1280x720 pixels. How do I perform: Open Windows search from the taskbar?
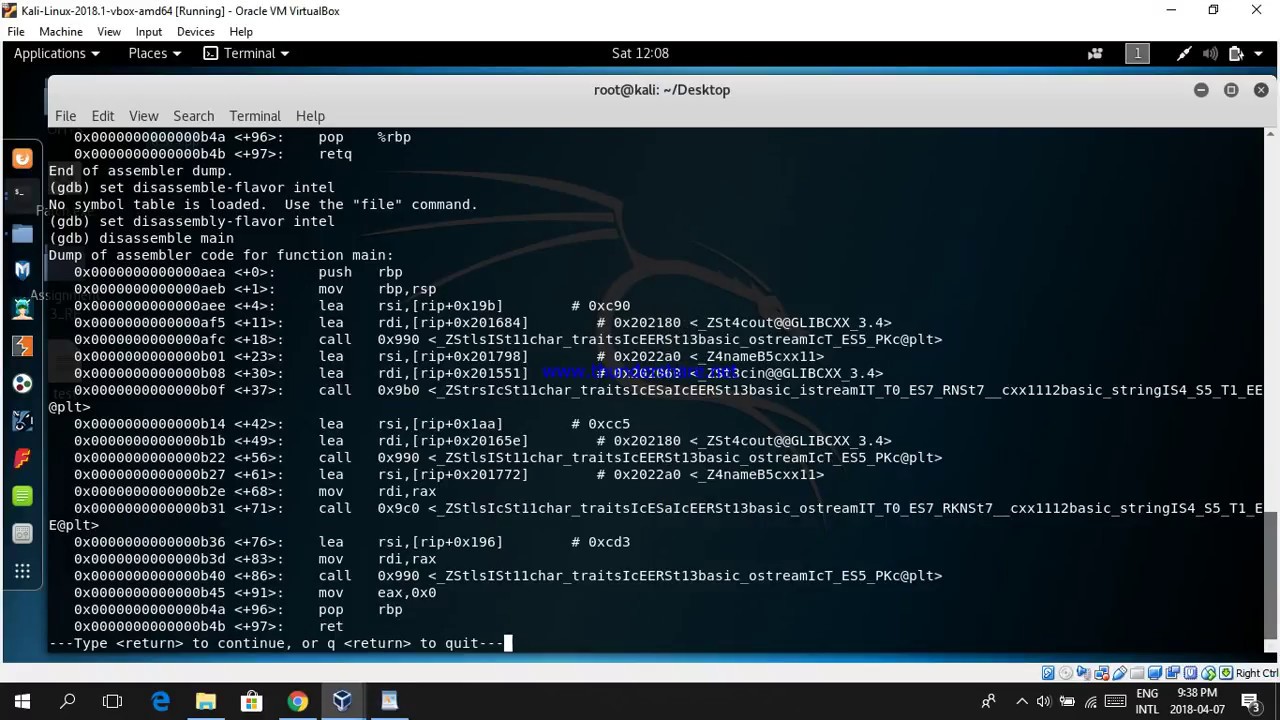click(x=68, y=702)
